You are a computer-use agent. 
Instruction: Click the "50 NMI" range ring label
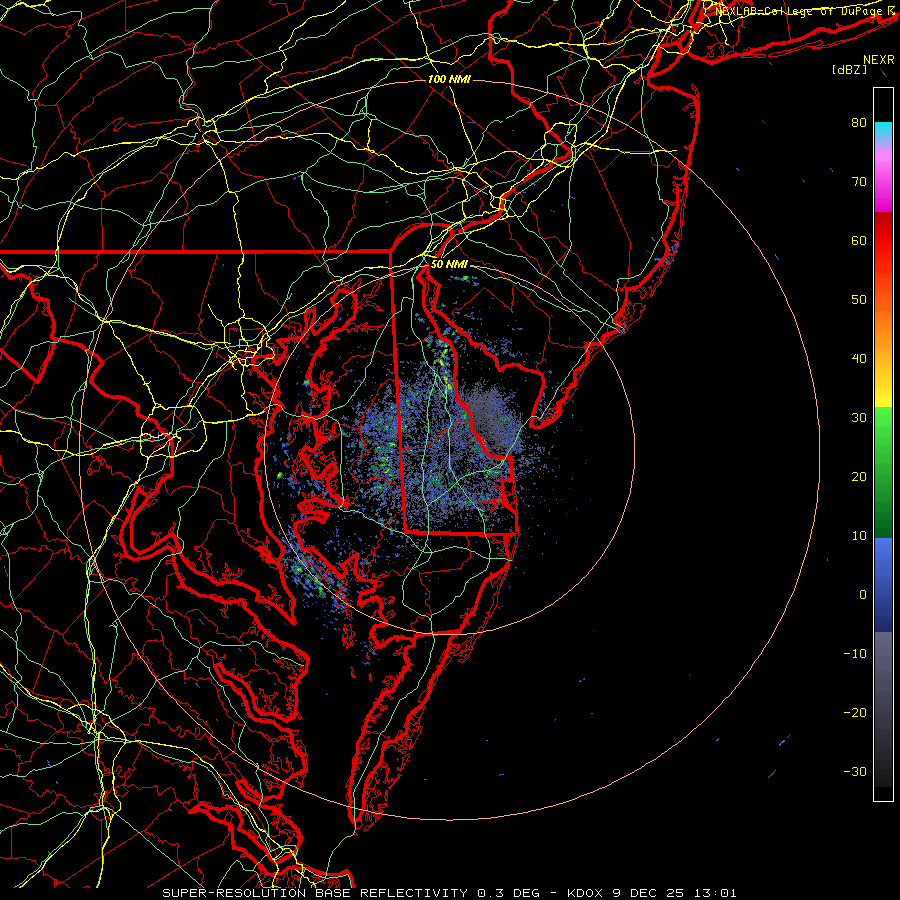(x=449, y=265)
